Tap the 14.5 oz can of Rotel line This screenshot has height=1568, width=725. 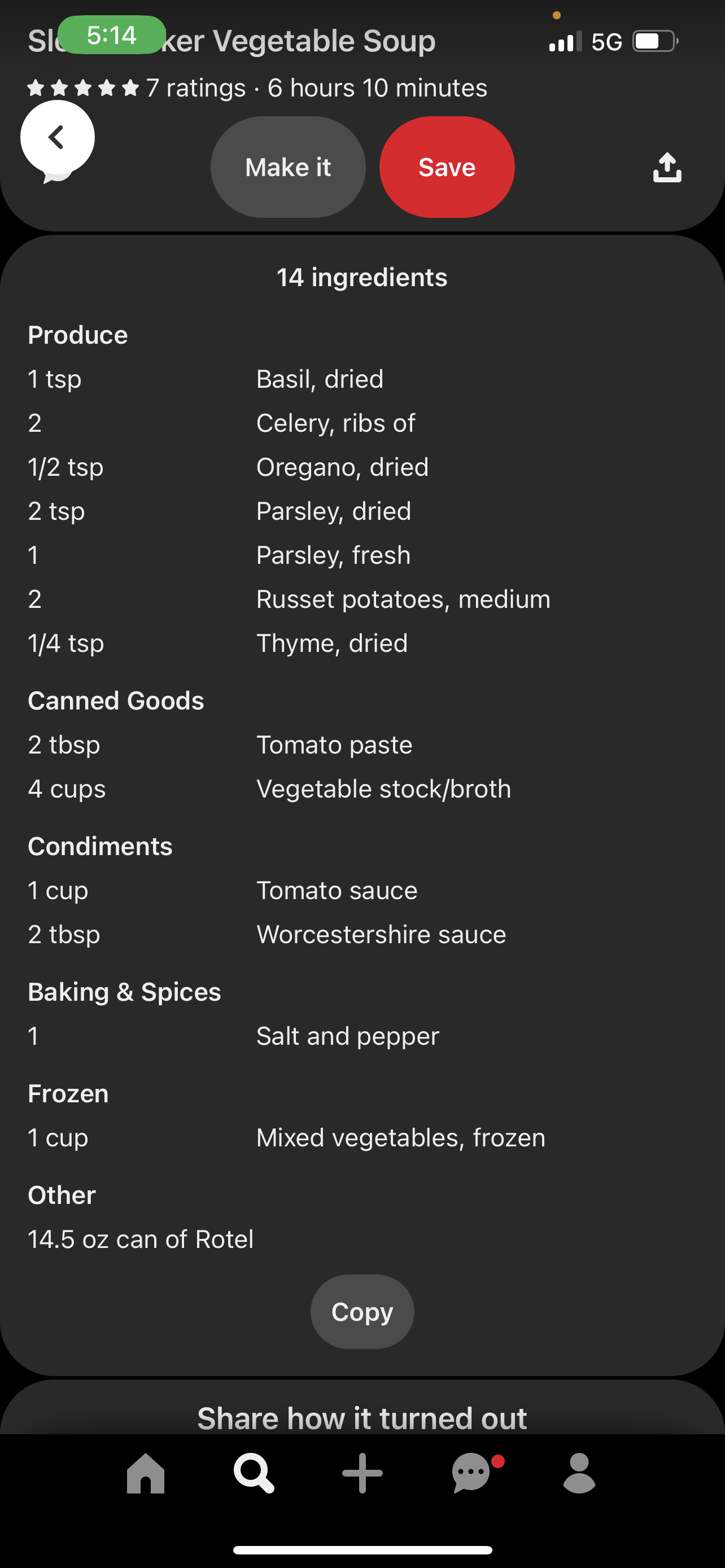pos(141,1239)
